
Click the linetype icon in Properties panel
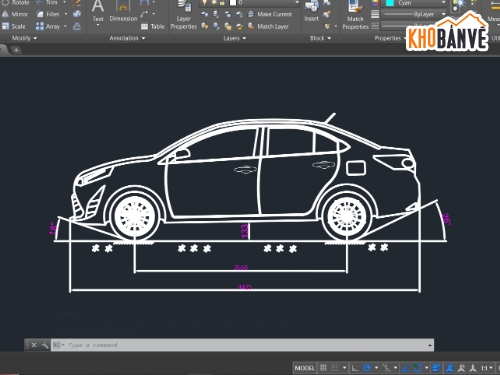point(375,26)
